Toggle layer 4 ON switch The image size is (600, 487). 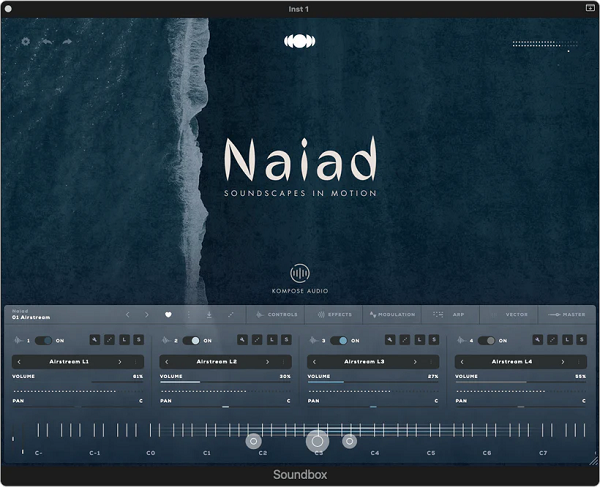pyautogui.click(x=486, y=340)
